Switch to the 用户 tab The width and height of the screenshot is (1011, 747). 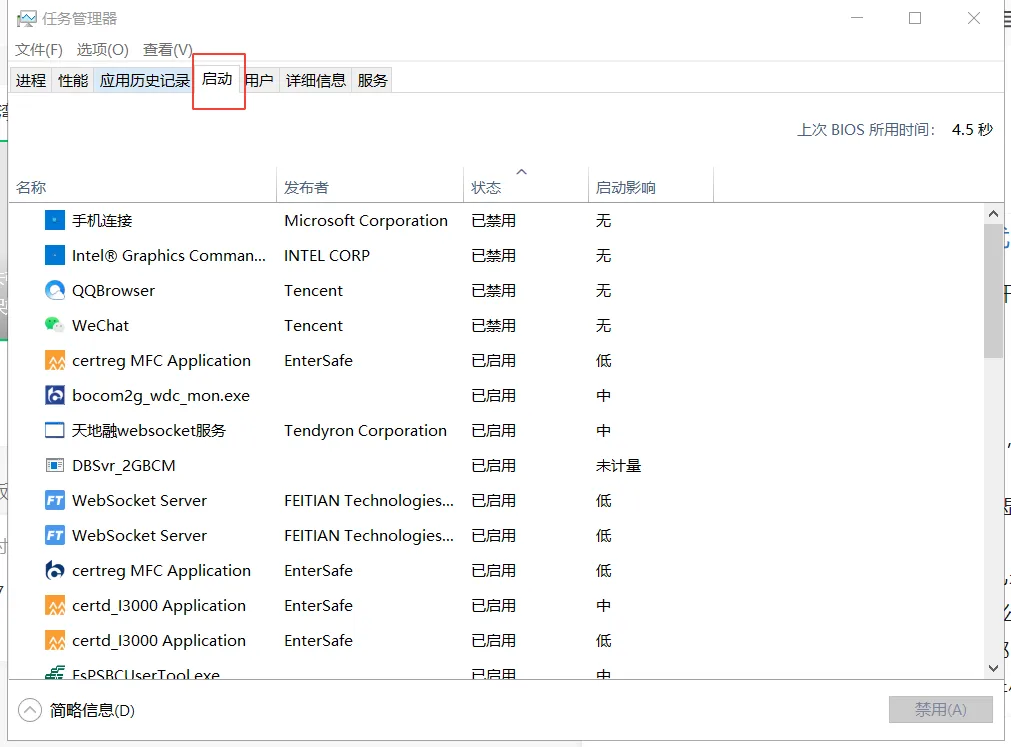tap(260, 81)
